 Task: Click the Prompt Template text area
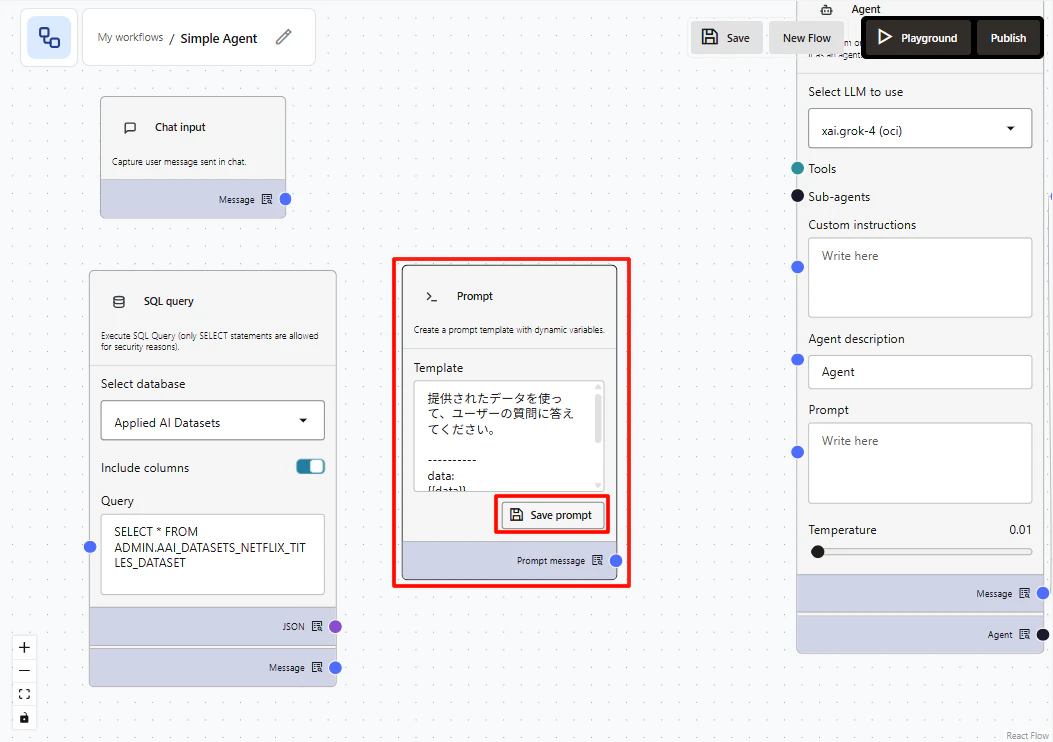tap(508, 436)
